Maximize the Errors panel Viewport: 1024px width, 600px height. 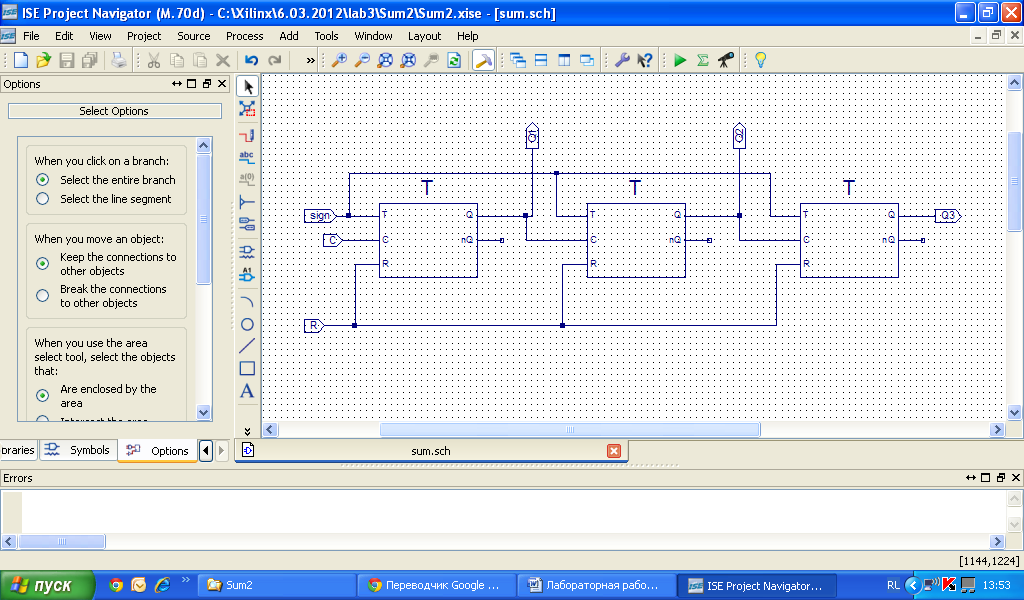(985, 478)
